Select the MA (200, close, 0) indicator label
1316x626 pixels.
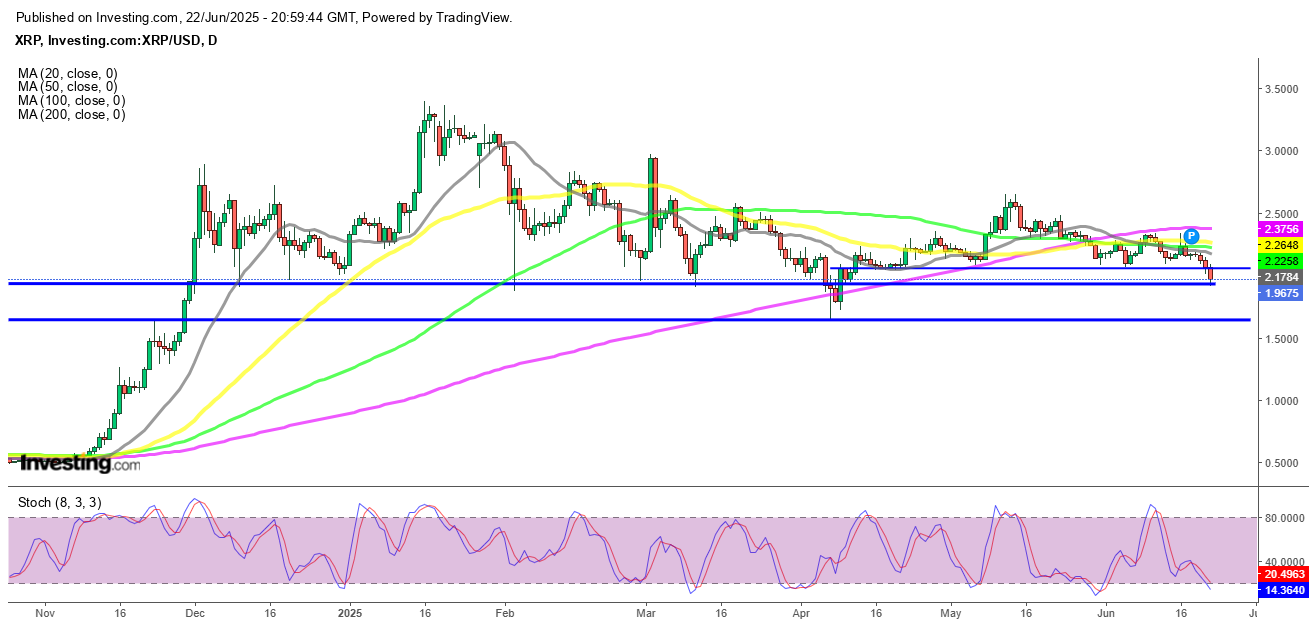point(71,115)
